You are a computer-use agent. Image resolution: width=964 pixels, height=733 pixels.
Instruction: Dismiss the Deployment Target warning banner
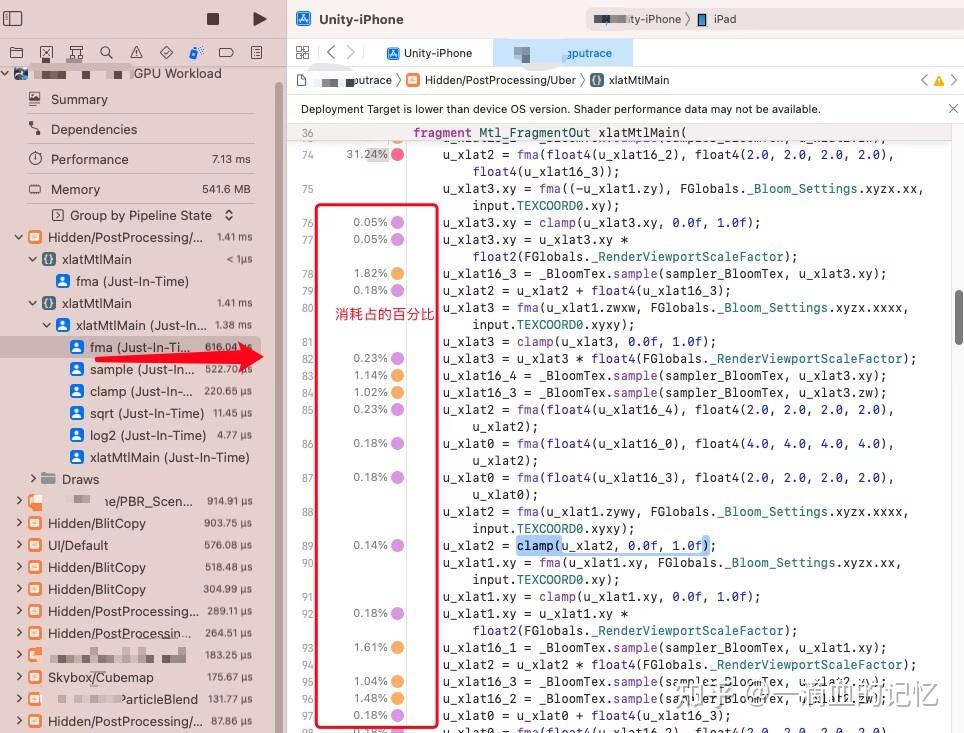[x=953, y=108]
